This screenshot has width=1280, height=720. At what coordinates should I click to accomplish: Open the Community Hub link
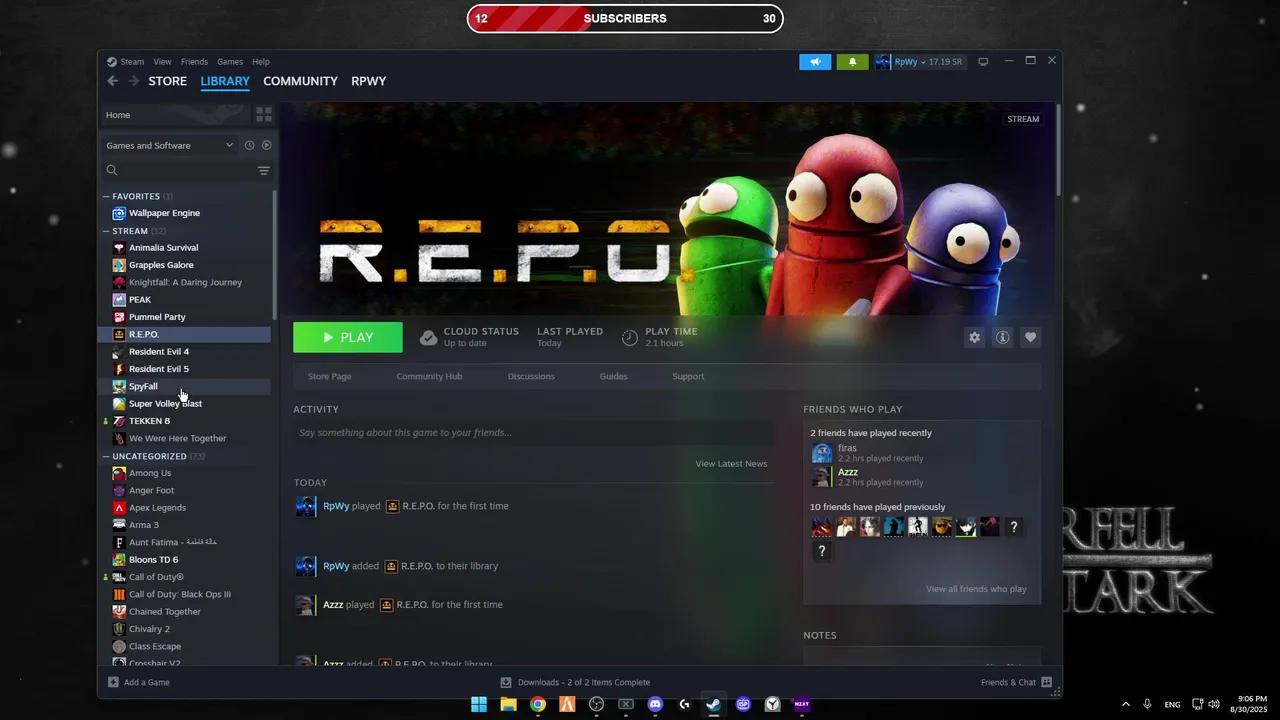pyautogui.click(x=429, y=376)
